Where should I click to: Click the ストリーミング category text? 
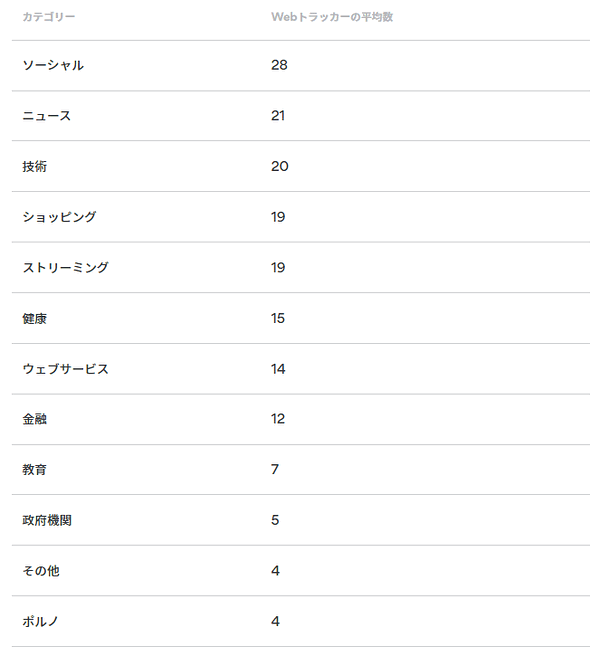pyautogui.click(x=66, y=268)
